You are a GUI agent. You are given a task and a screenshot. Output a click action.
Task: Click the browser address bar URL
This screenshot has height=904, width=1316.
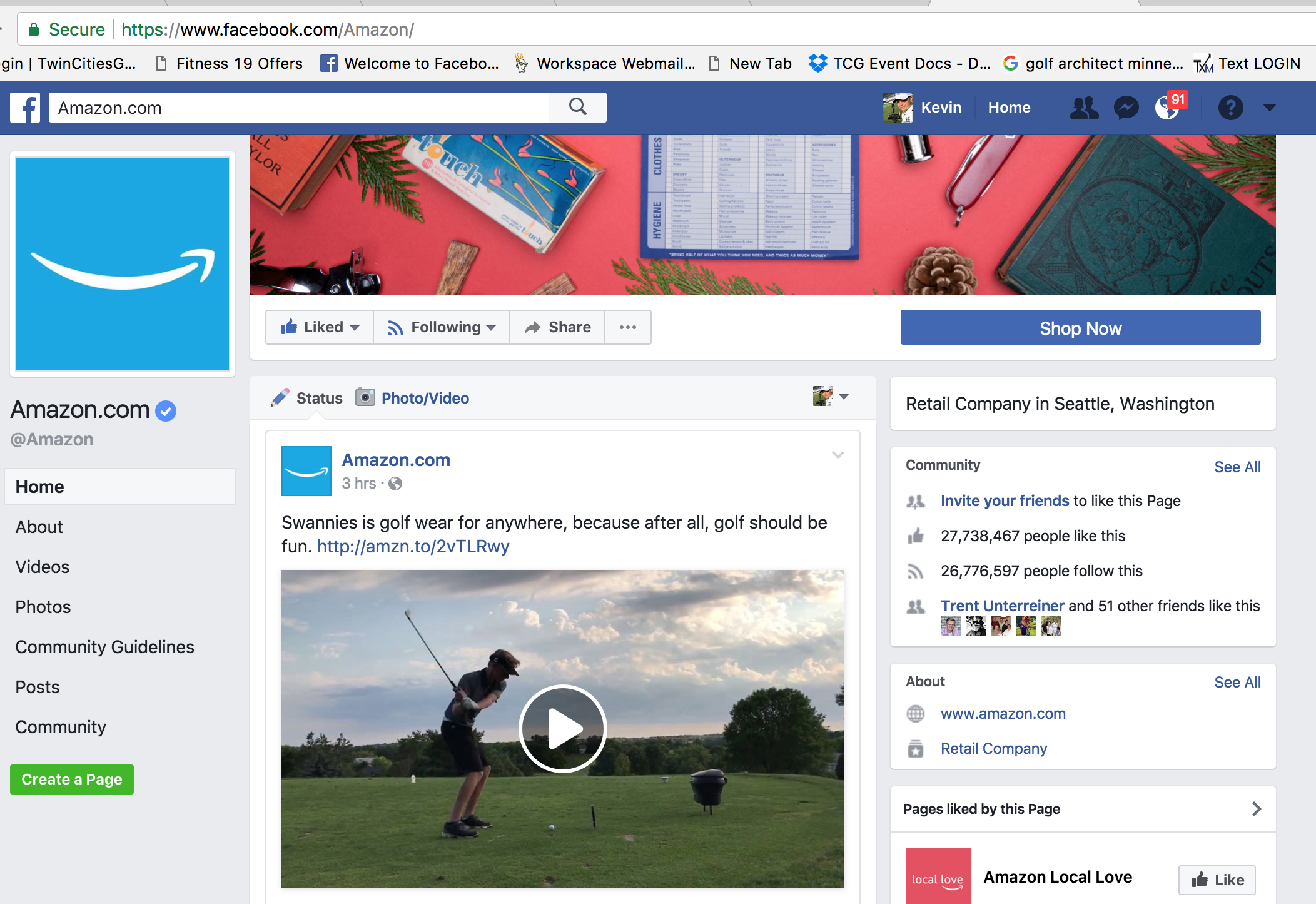click(268, 29)
